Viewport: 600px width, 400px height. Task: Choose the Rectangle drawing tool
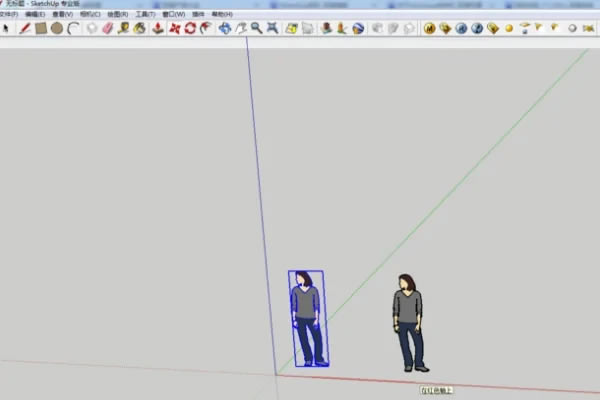click(x=41, y=28)
